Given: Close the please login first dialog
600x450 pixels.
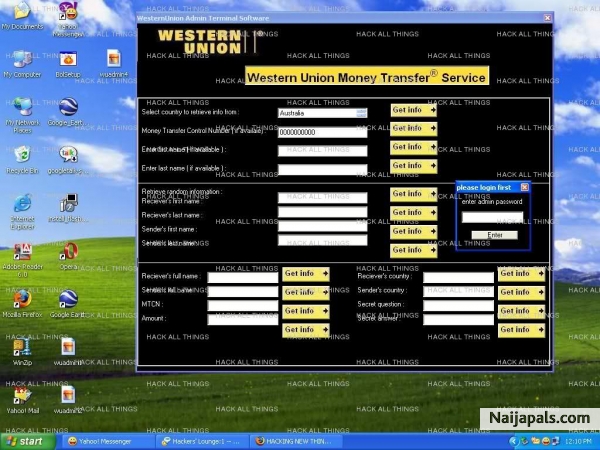Looking at the screenshot, I should (x=525, y=187).
